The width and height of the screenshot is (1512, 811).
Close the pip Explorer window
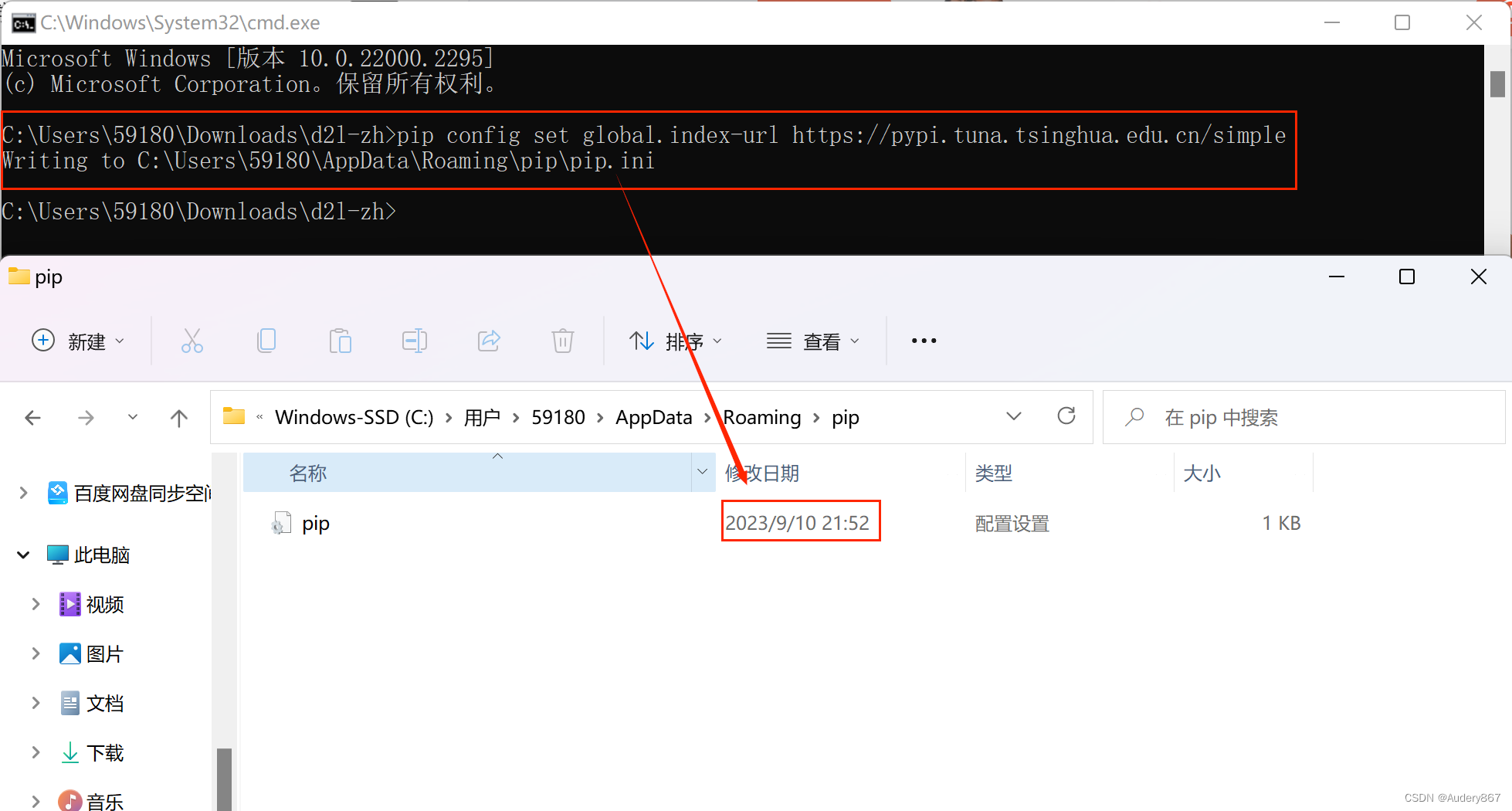pyautogui.click(x=1478, y=277)
